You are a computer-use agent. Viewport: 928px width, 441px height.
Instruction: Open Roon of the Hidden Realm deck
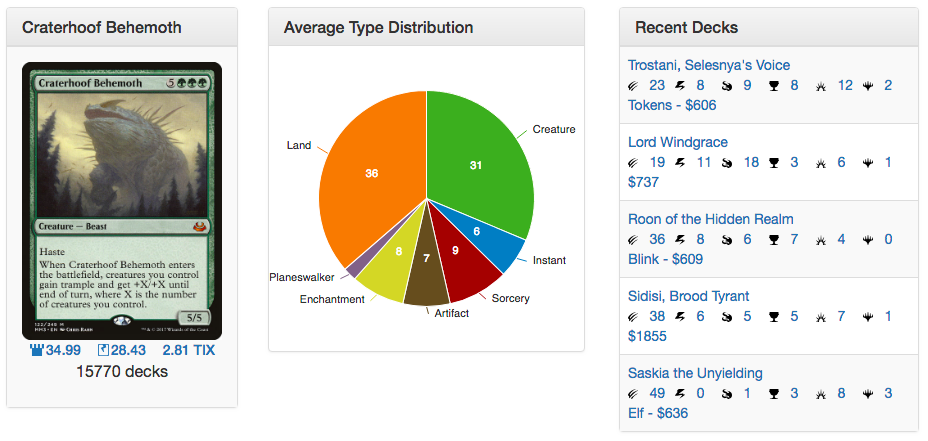coord(710,219)
